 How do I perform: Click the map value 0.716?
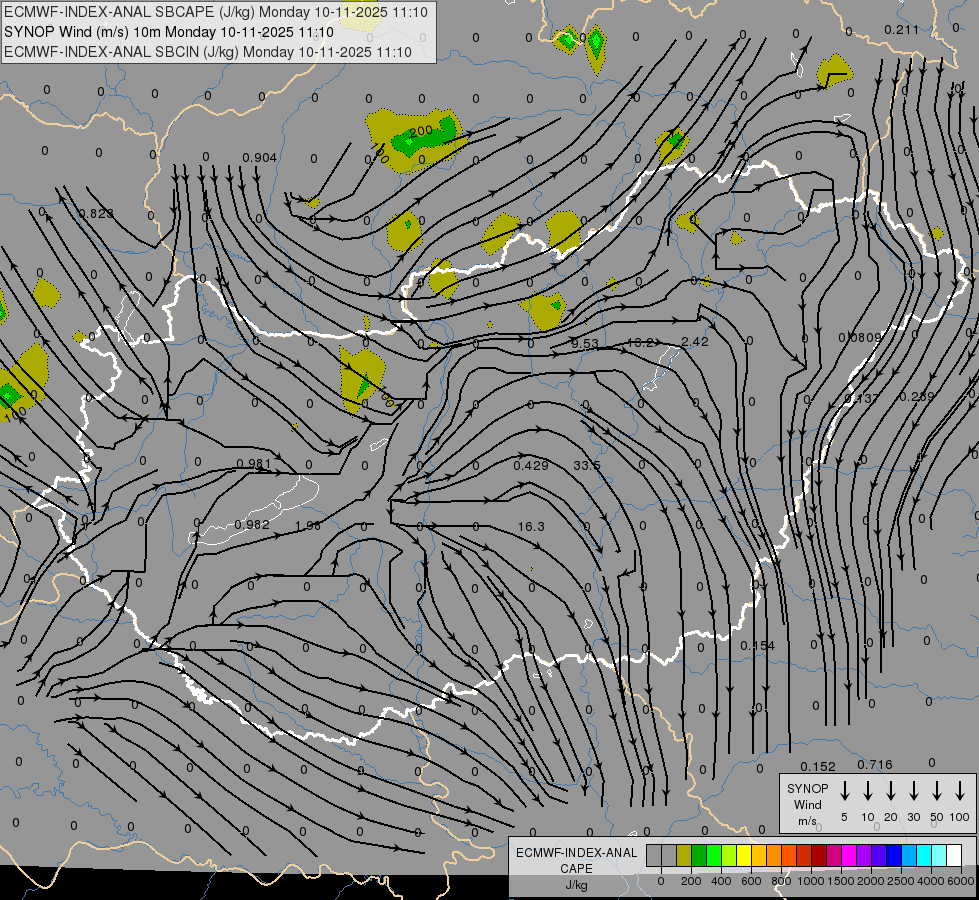(x=875, y=764)
